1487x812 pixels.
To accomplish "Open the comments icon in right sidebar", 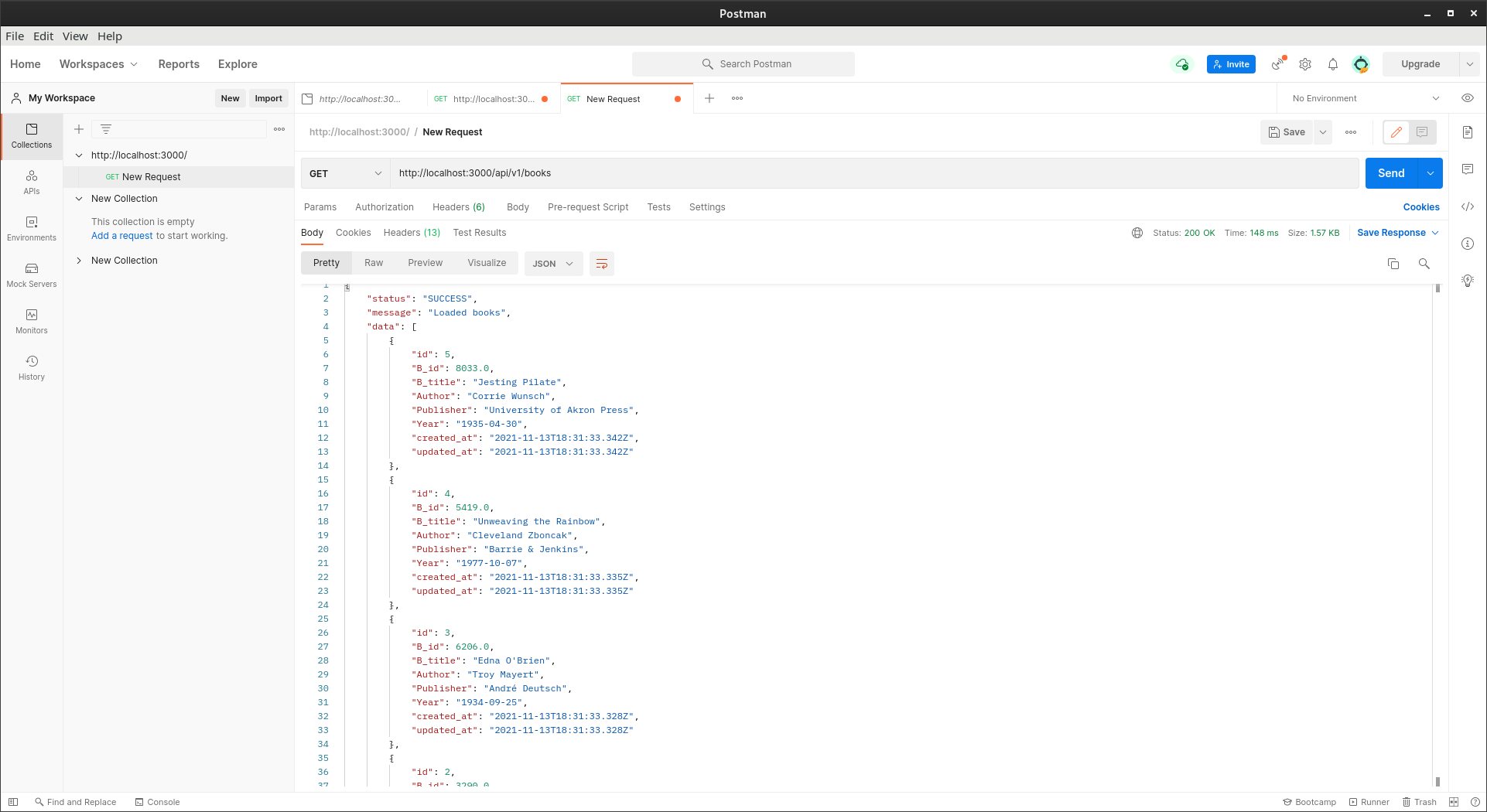I will point(1468,169).
